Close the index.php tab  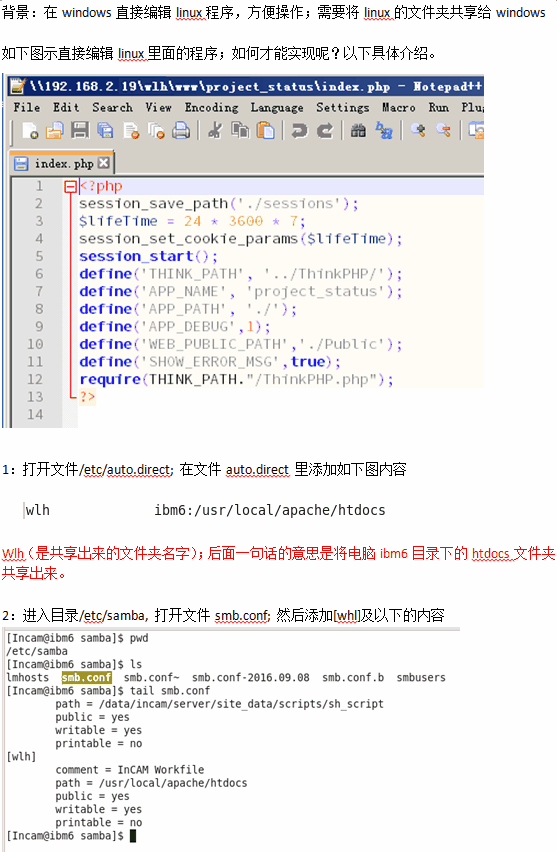[104, 163]
